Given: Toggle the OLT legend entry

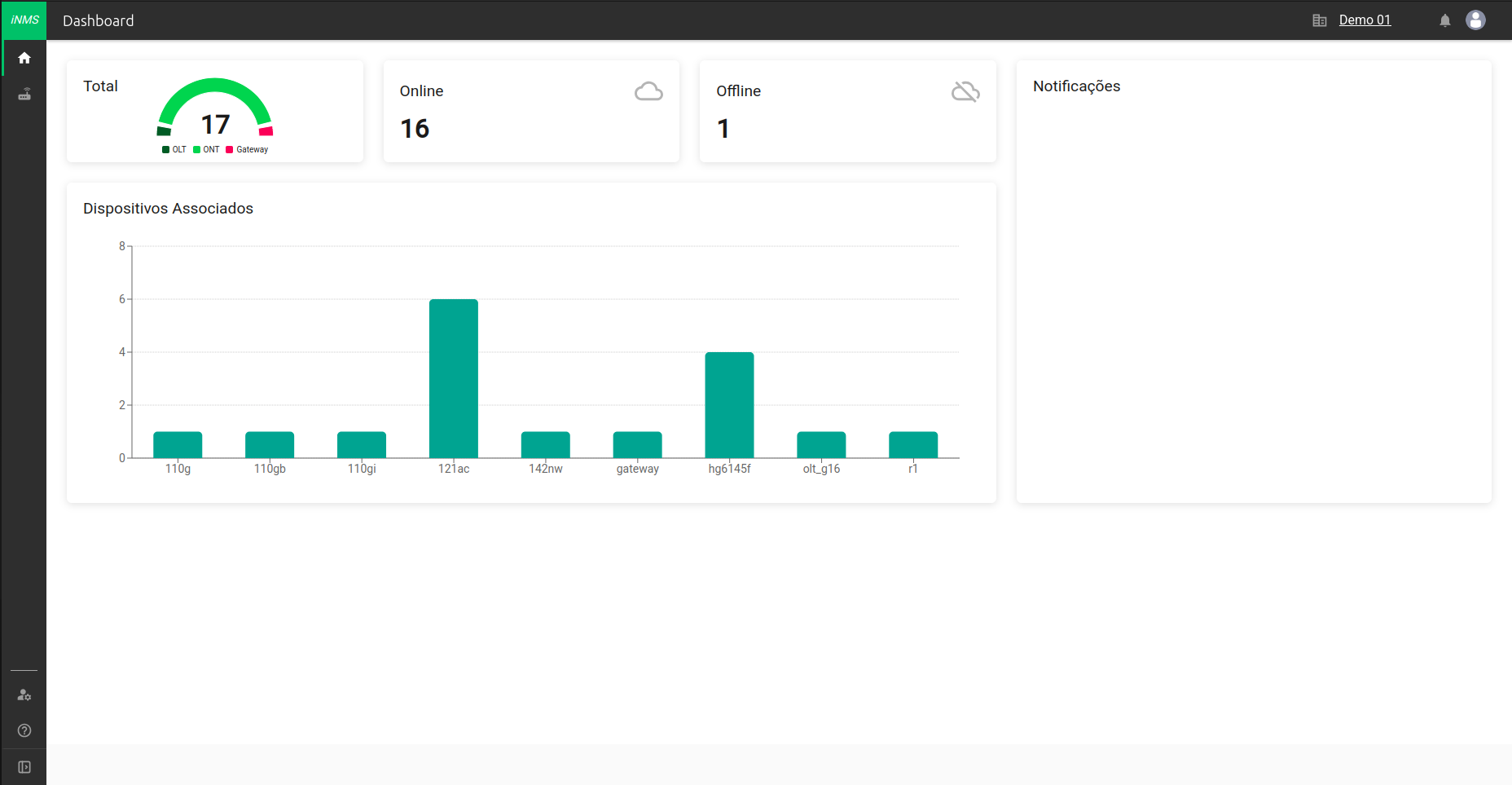Looking at the screenshot, I should pyautogui.click(x=174, y=149).
